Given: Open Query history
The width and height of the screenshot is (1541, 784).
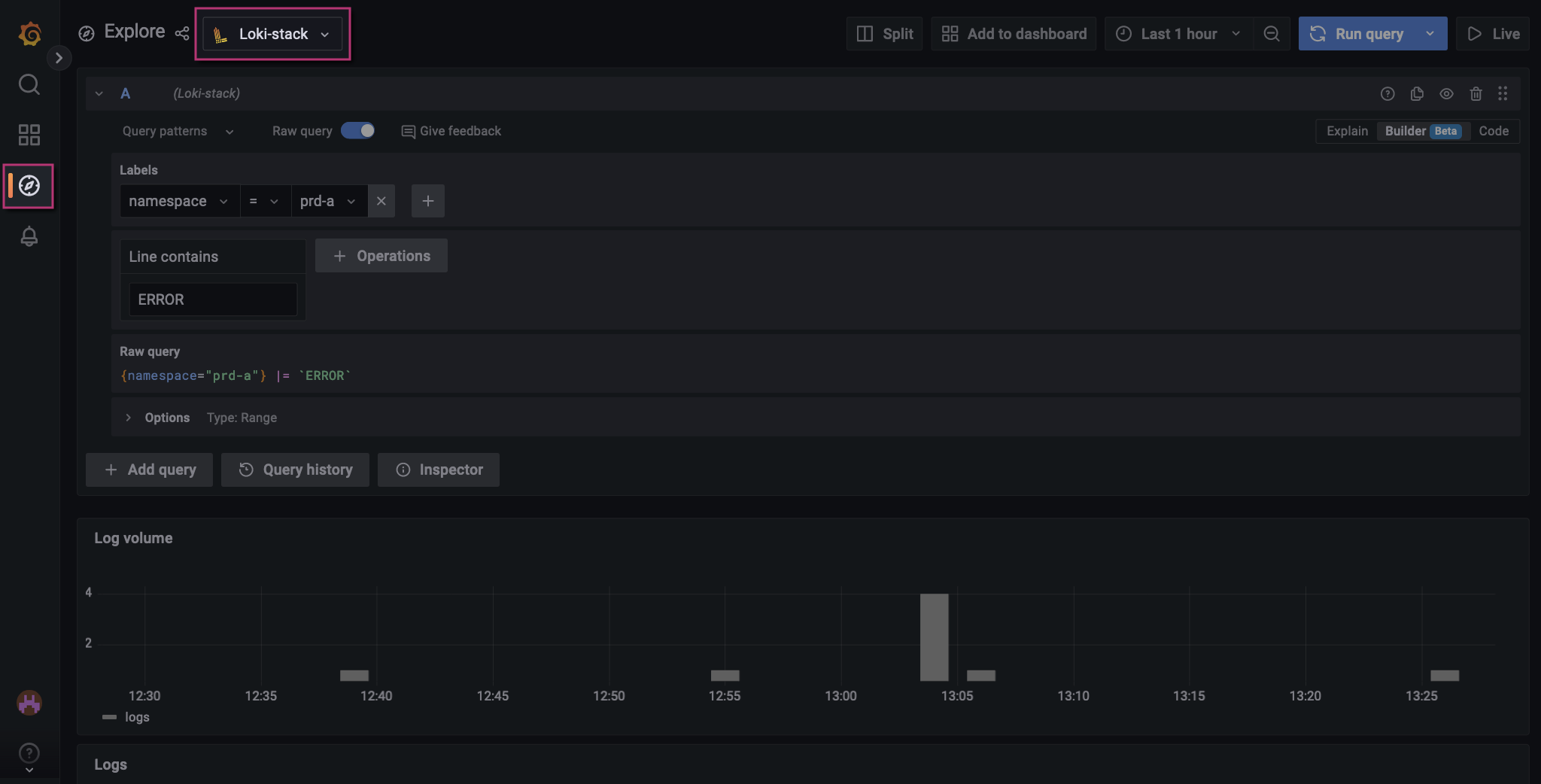Looking at the screenshot, I should tap(295, 469).
